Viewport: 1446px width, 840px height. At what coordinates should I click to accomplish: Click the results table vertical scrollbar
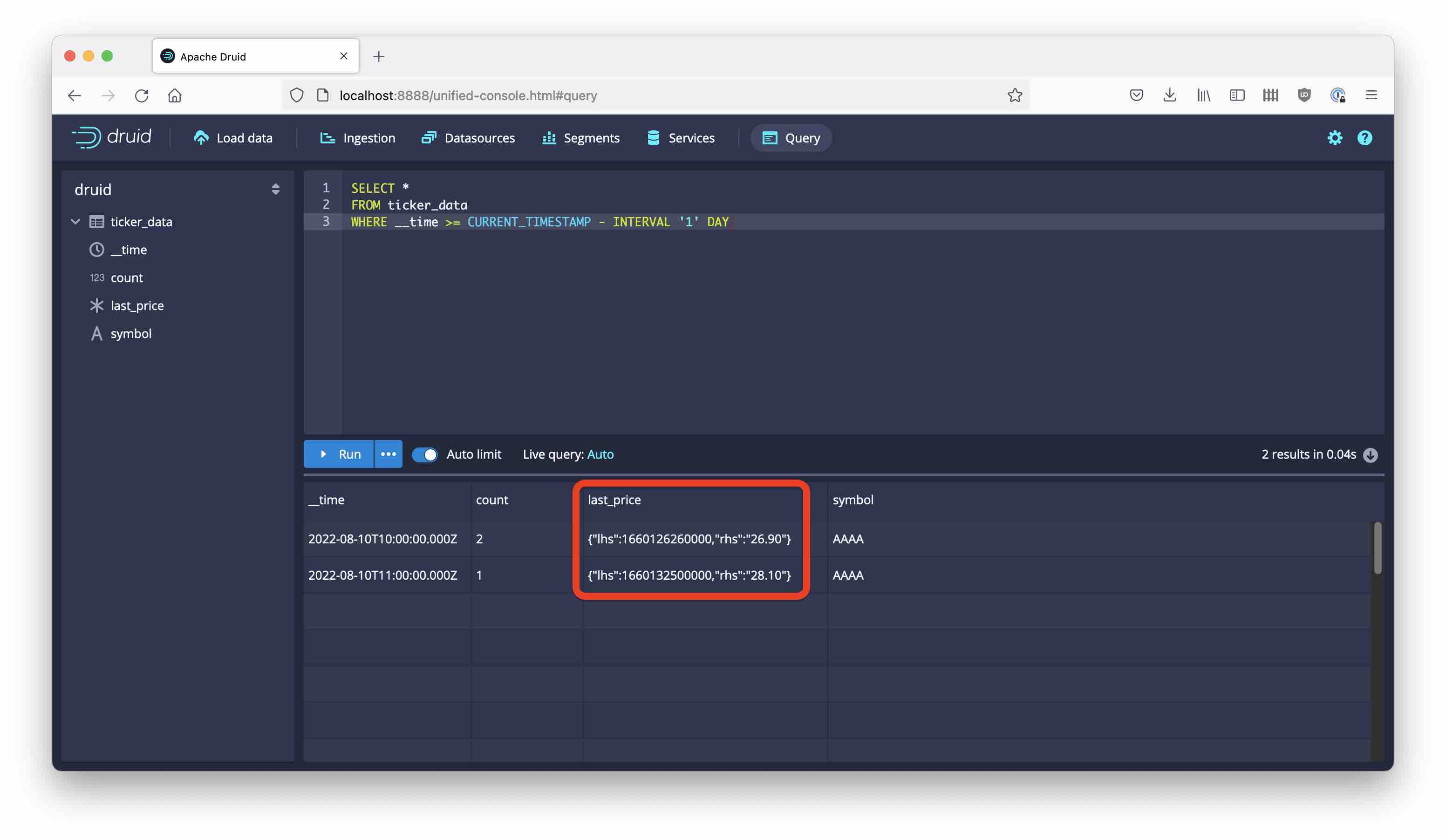coord(1377,548)
